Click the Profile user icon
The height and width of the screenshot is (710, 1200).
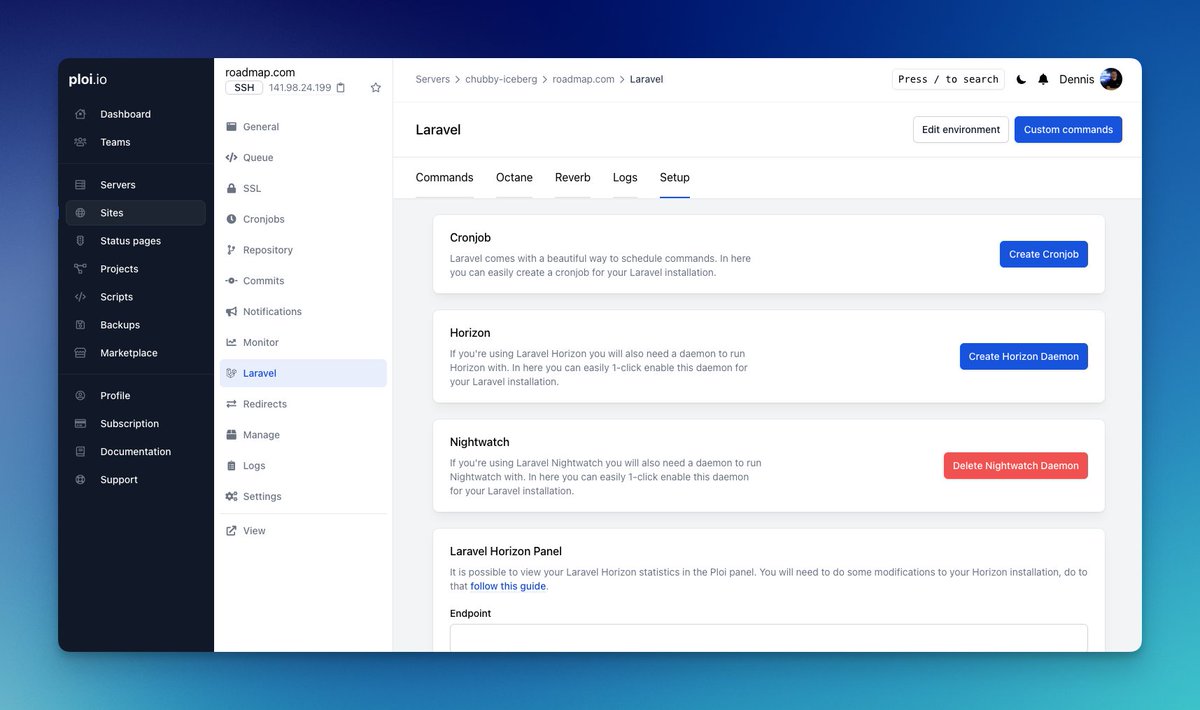(80, 396)
